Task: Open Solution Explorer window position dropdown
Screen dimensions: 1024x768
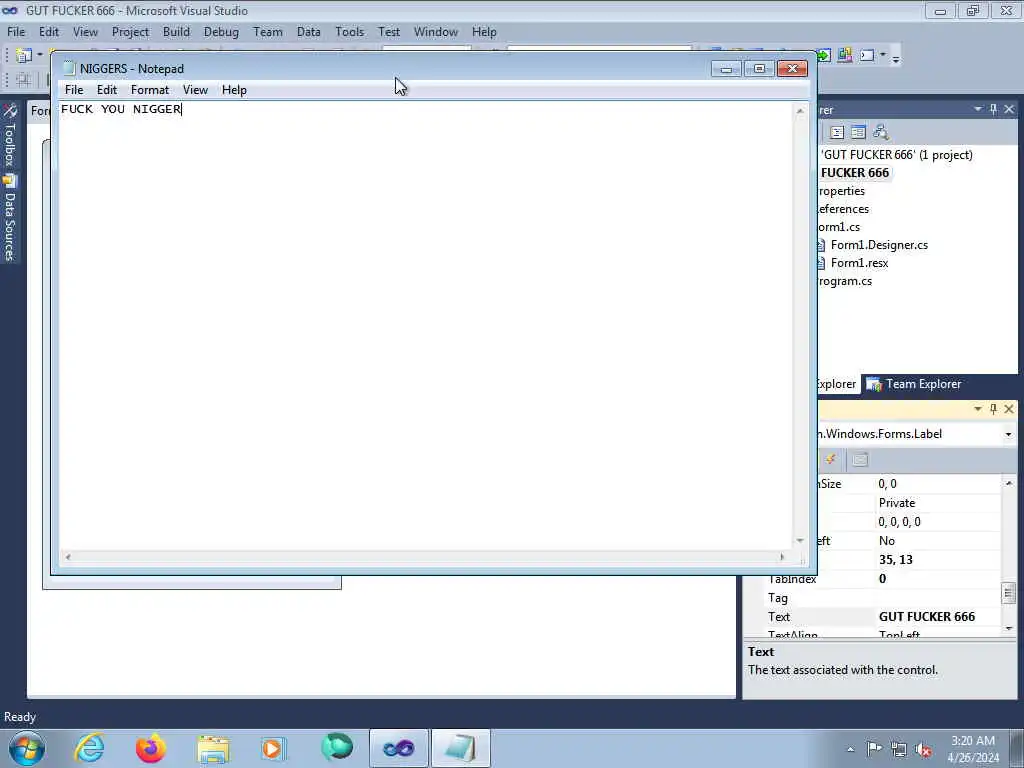Action: pyautogui.click(x=978, y=109)
